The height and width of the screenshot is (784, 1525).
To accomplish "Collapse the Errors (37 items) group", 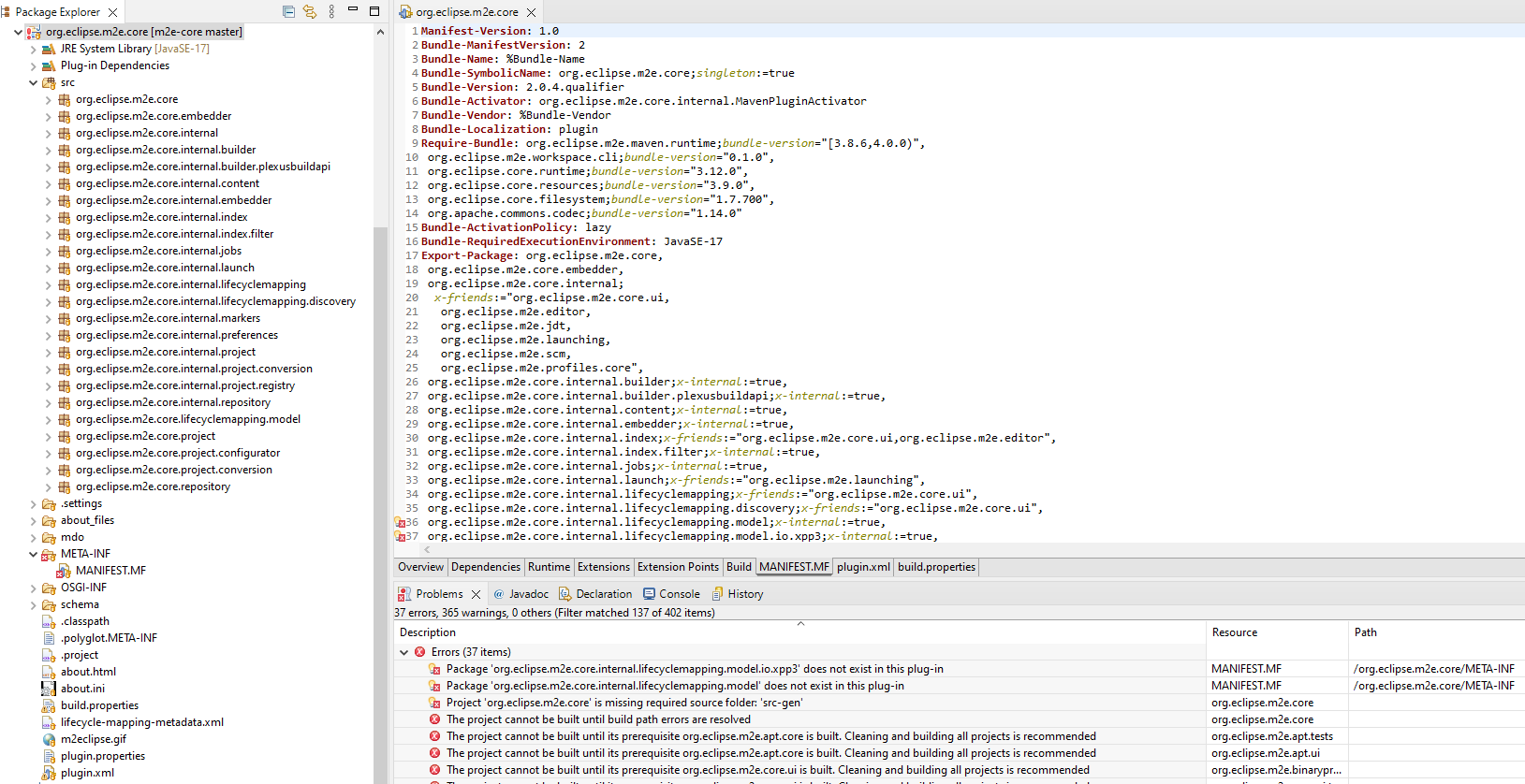I will [x=404, y=652].
